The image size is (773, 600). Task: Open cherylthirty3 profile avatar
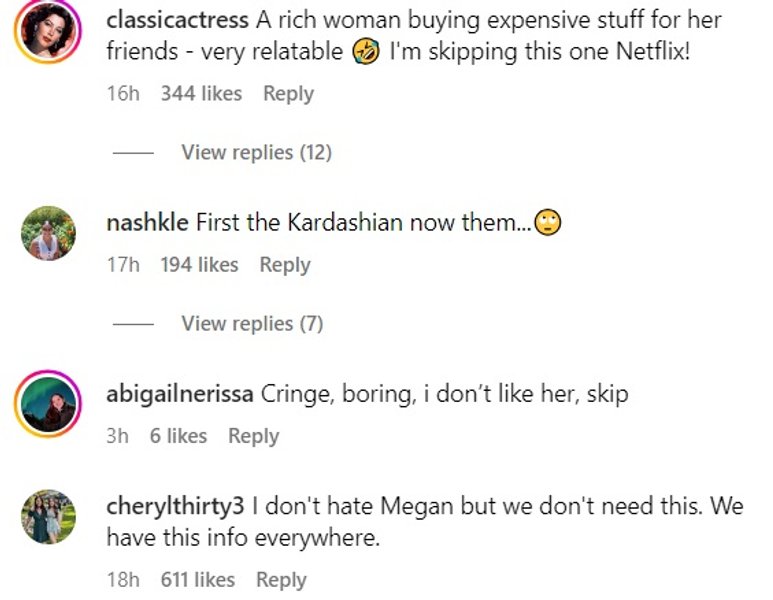pos(48,516)
